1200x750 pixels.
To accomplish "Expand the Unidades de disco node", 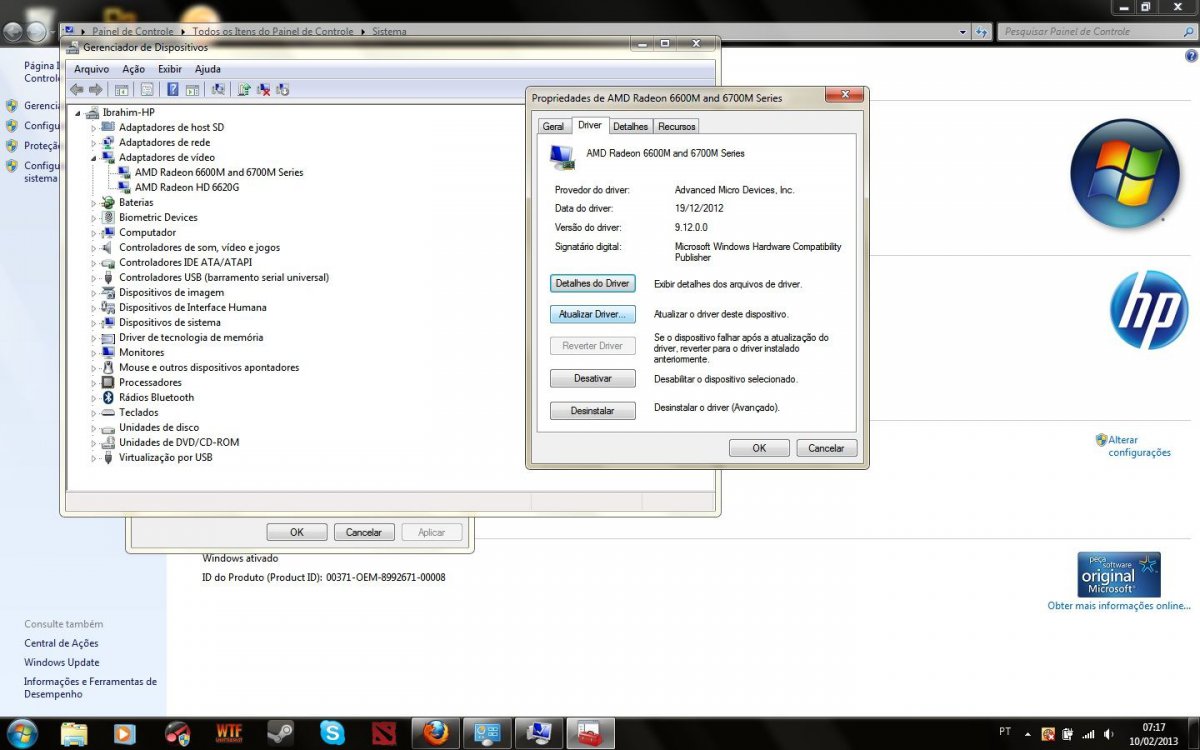I will coord(94,427).
